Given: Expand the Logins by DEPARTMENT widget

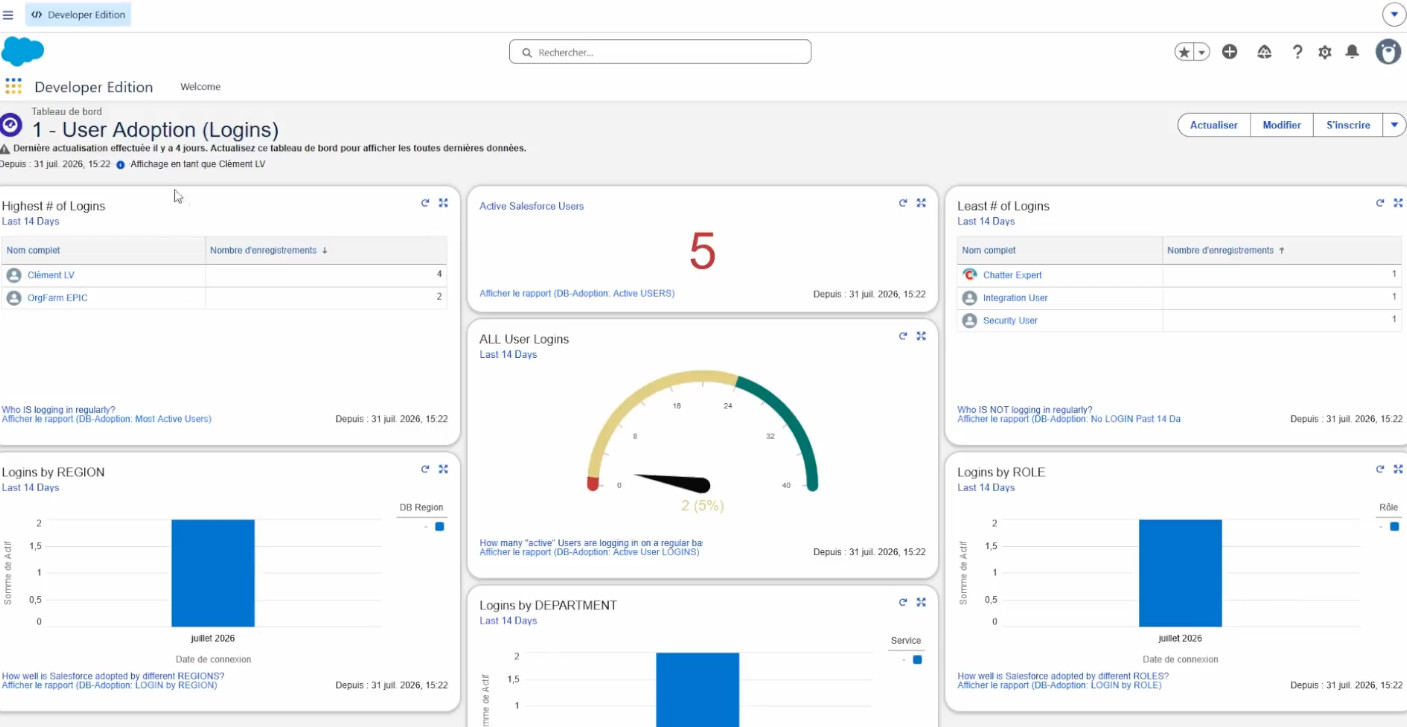Looking at the screenshot, I should pos(921,602).
